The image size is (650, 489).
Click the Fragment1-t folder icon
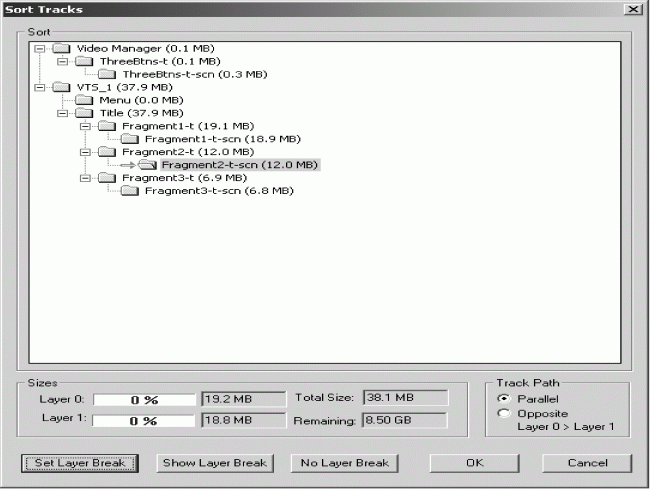(107, 126)
